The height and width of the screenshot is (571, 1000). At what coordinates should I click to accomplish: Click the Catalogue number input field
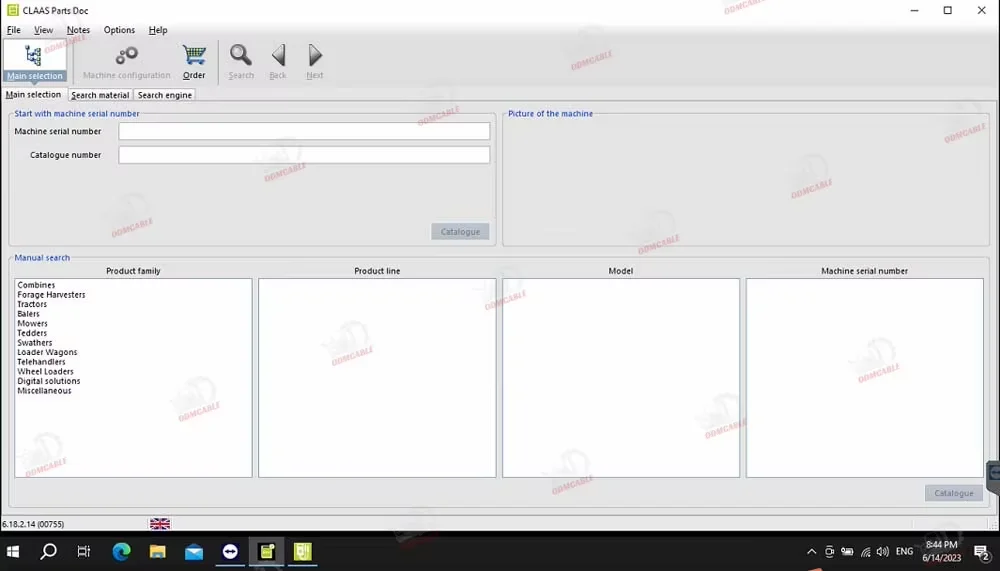point(304,155)
